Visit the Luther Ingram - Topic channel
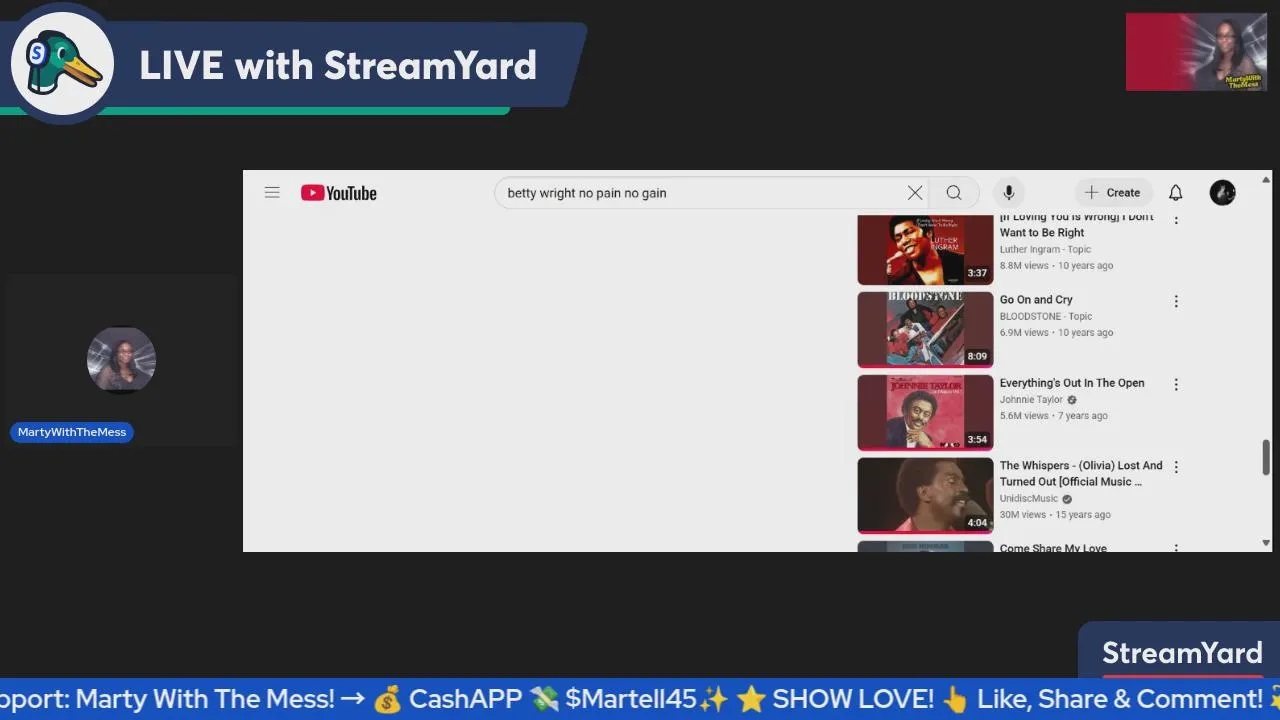Image resolution: width=1280 pixels, height=720 pixels. [1045, 250]
